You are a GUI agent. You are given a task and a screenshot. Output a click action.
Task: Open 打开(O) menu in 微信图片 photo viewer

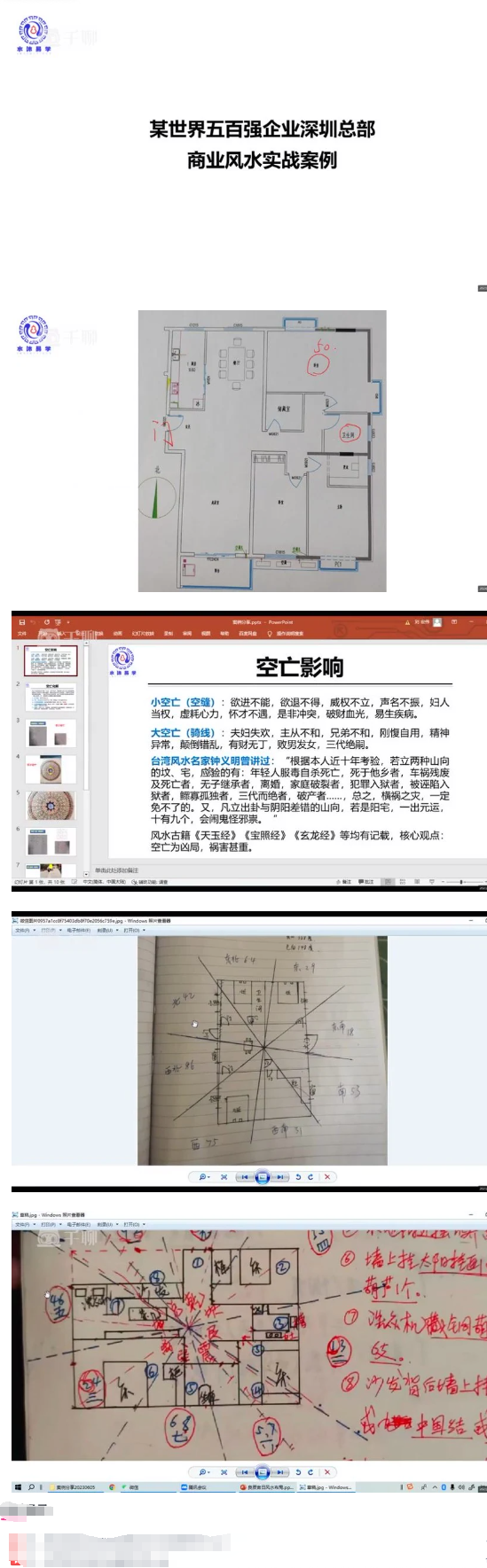134,931
